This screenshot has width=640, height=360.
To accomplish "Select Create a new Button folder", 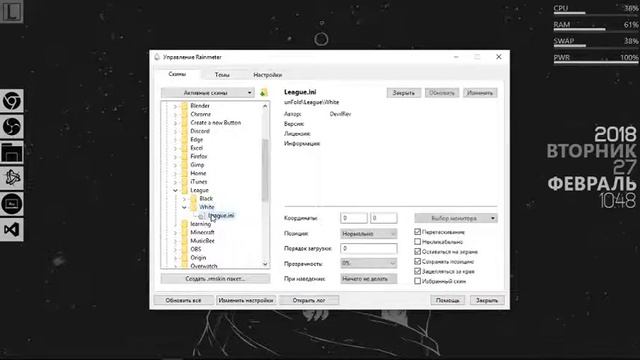I will [x=216, y=122].
